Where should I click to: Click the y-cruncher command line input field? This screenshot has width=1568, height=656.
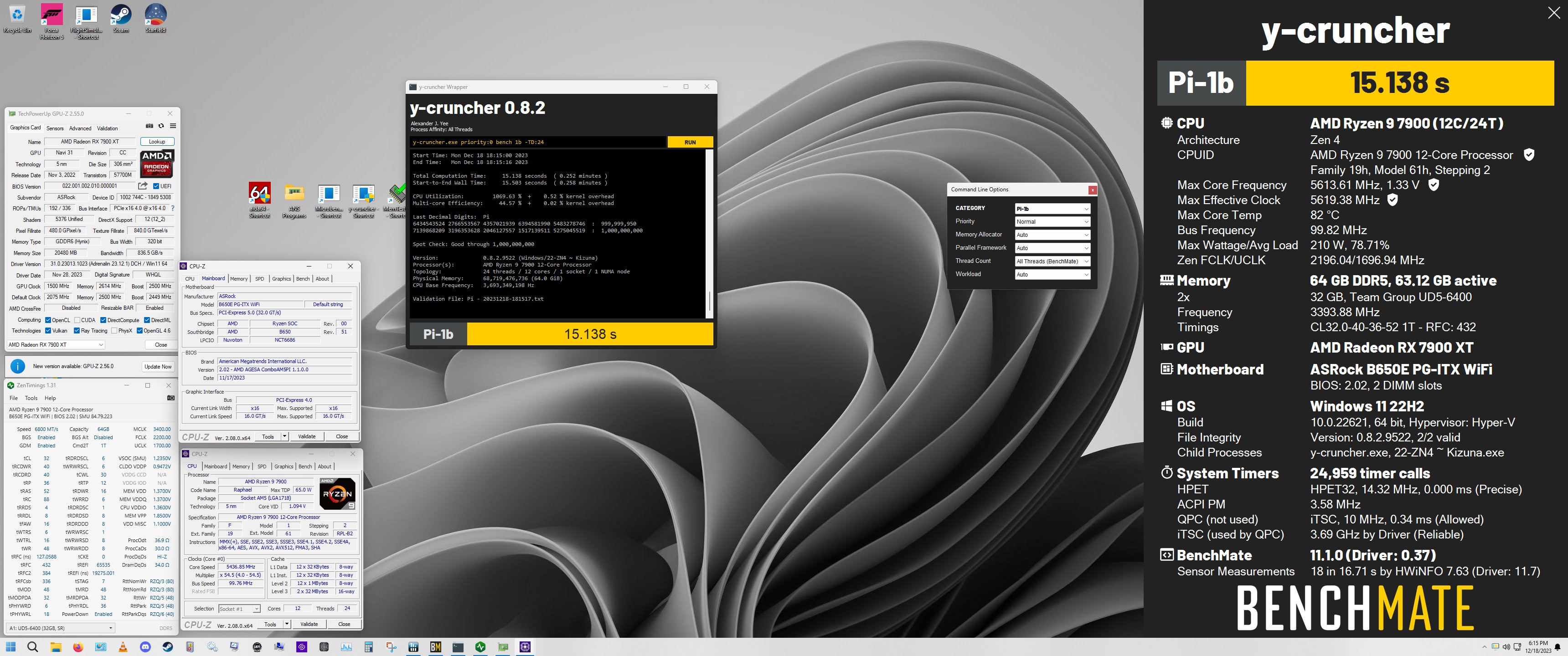coord(538,143)
